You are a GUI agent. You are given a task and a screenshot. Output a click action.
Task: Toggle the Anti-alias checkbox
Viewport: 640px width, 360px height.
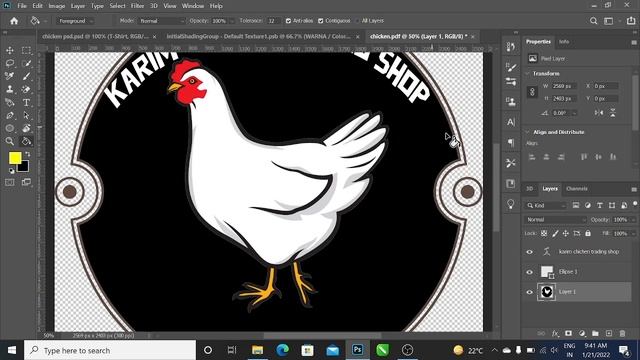288,21
